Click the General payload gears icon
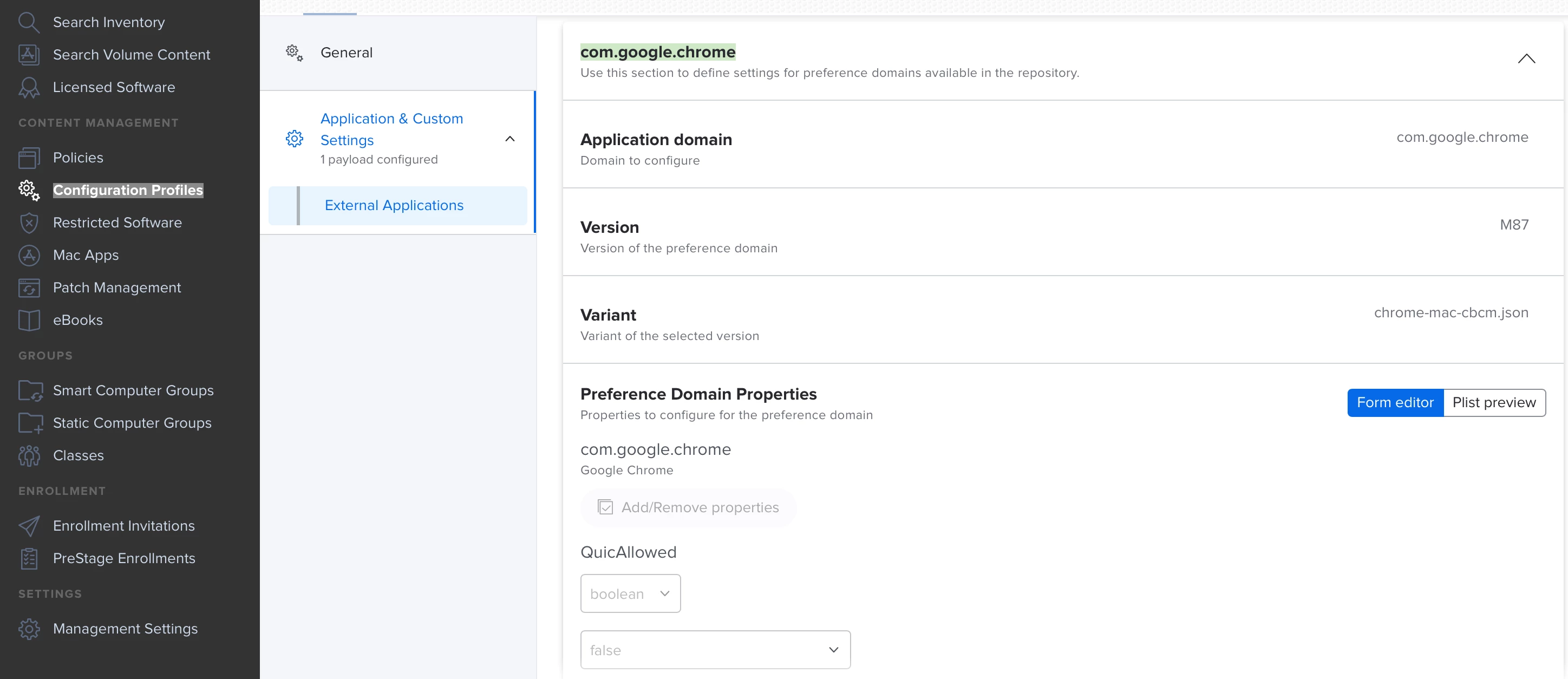 295,53
